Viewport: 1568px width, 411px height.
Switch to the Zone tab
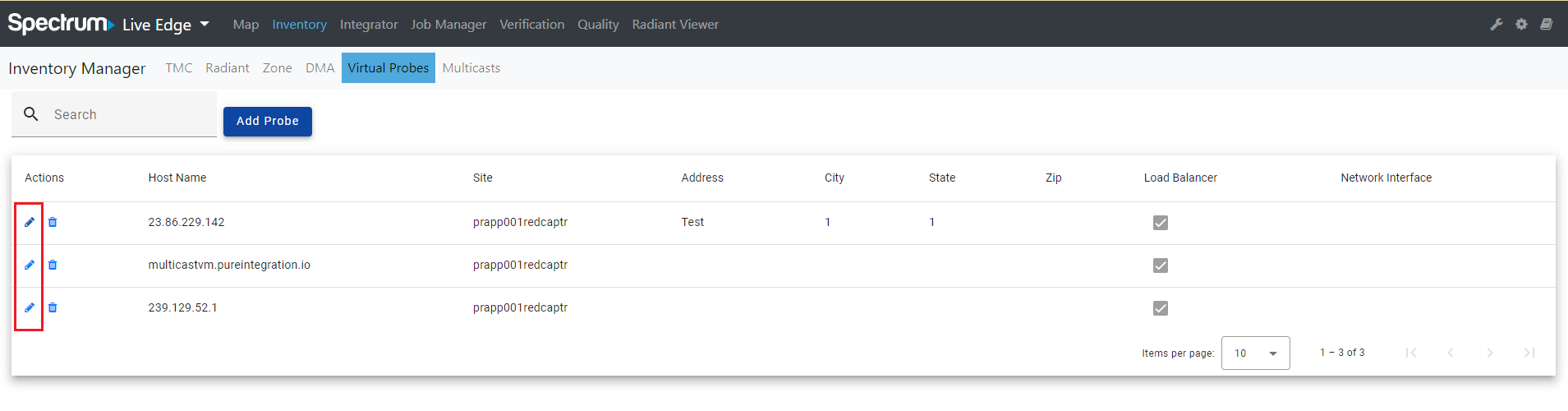(x=278, y=68)
